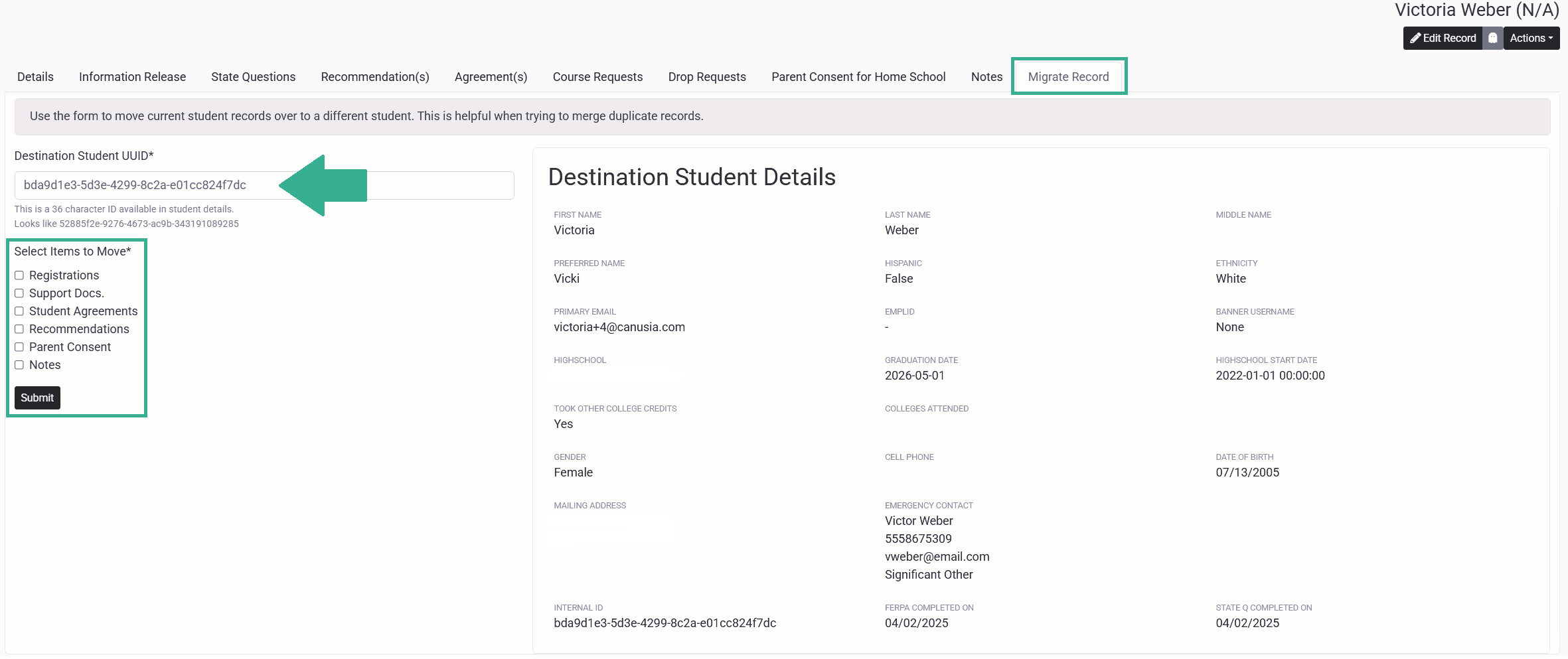Screen dimensions: 1568x659
Task: Click the ghost impersonate icon button
Action: tap(1492, 38)
